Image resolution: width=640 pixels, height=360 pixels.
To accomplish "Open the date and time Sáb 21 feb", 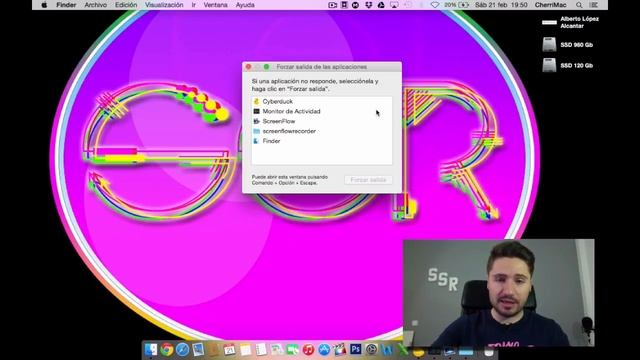I will [501, 5].
